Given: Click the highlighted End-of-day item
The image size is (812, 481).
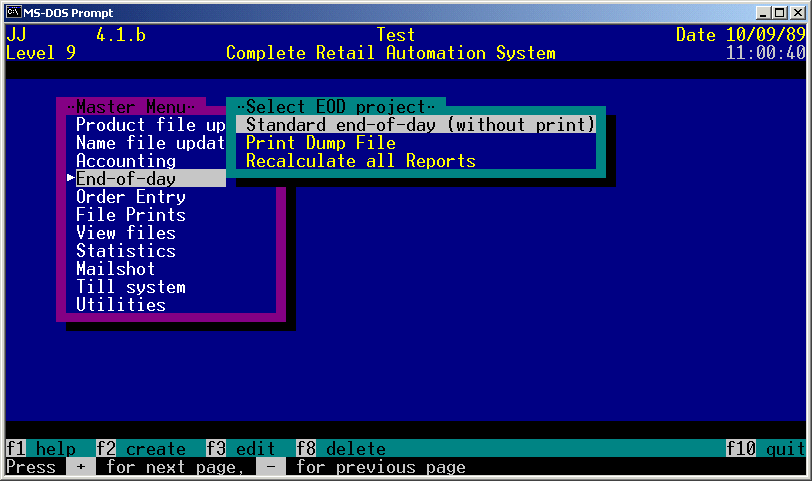Looking at the screenshot, I should tap(126, 179).
